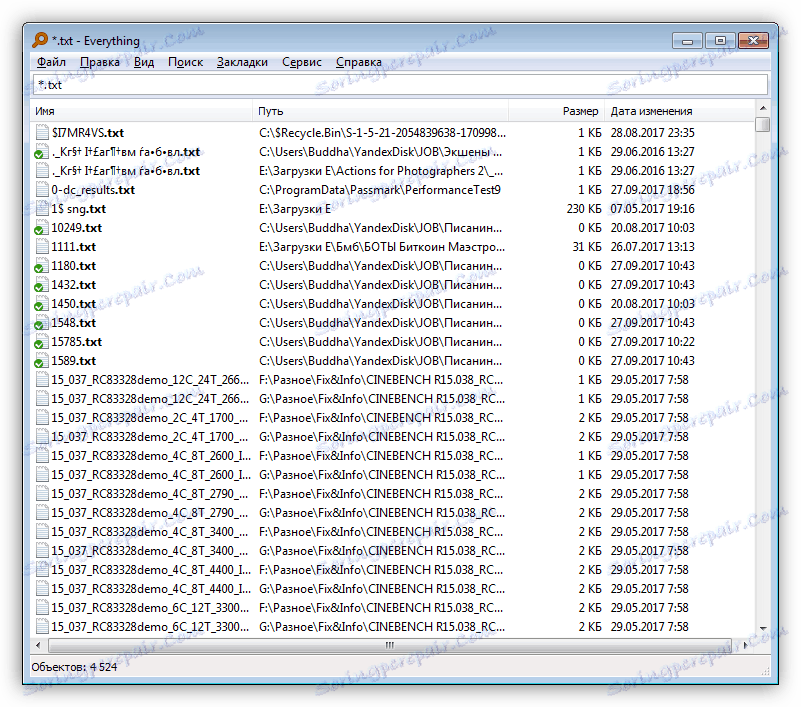The height and width of the screenshot is (707, 801).
Task: Select file name 1450.txt
Action: 73,304
